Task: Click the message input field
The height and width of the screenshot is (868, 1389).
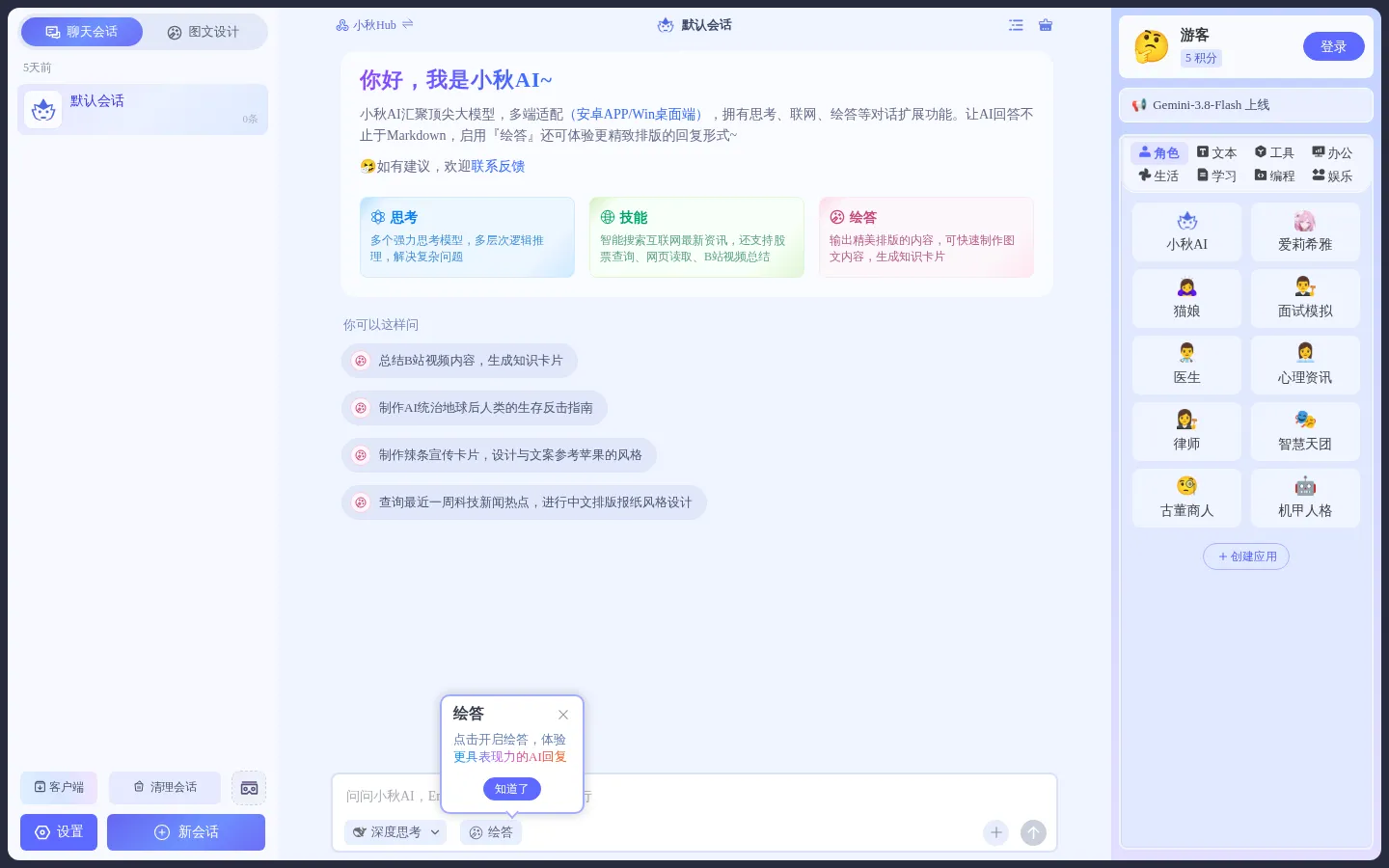Action: (694, 797)
